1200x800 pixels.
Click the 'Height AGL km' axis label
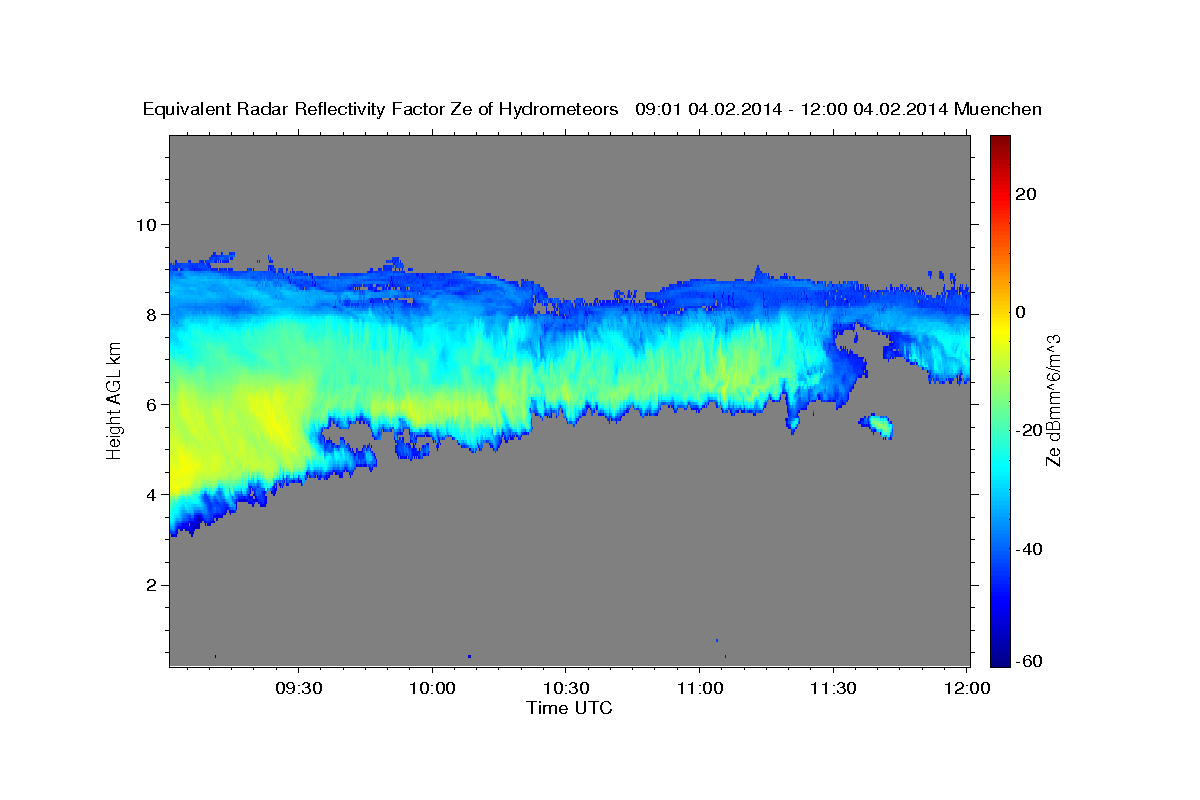(x=115, y=401)
